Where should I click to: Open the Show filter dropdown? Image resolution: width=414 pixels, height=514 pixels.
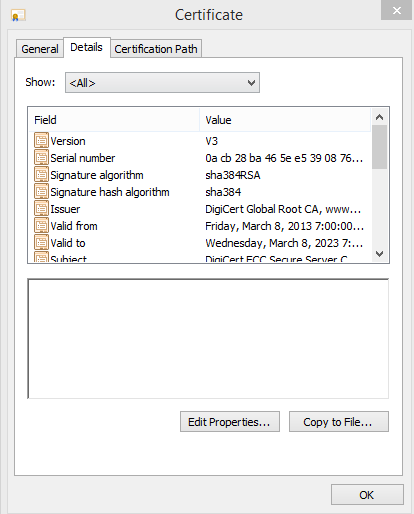(162, 83)
